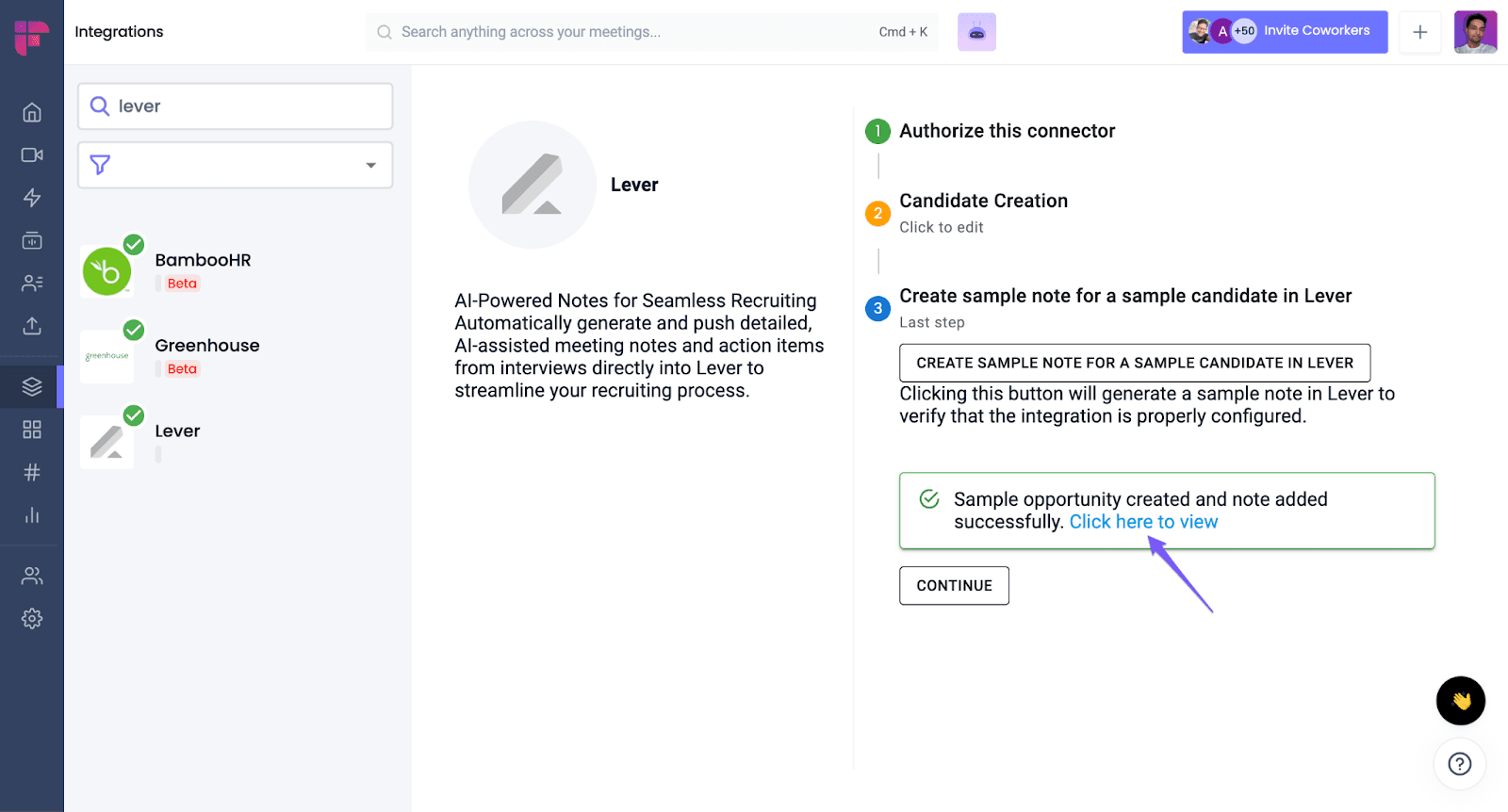Click the Cmd + K shortcut hint
The height and width of the screenshot is (812, 1508).
[903, 32]
